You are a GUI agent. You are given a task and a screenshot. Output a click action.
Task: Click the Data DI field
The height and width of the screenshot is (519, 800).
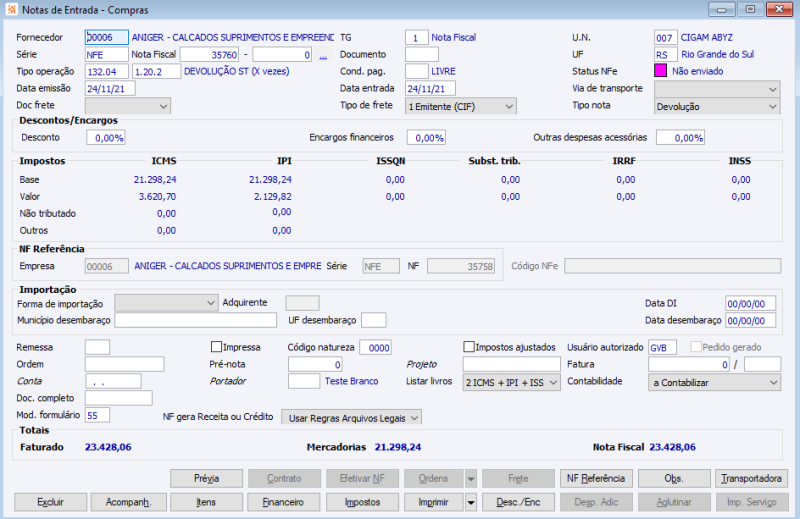point(751,304)
